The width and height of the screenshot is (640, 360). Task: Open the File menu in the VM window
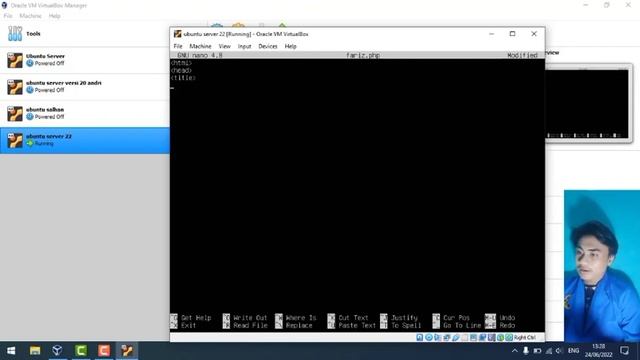tap(178, 46)
